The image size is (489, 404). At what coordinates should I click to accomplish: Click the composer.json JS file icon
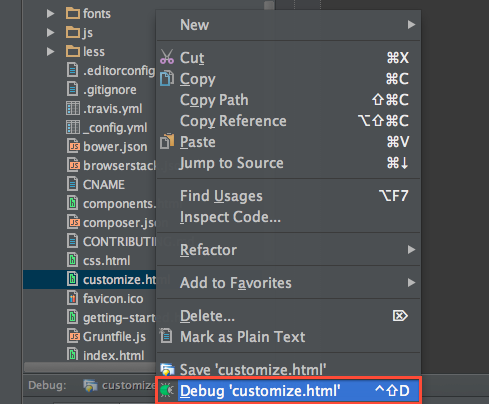[73, 222]
